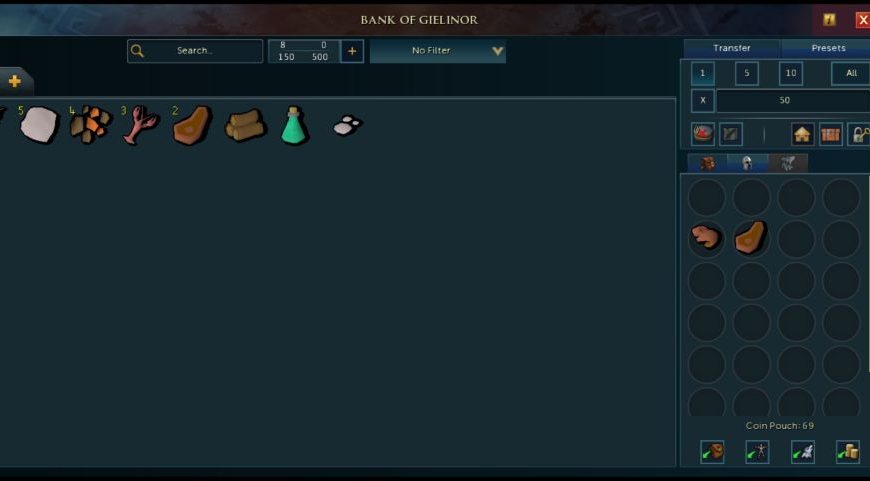Image resolution: width=870 pixels, height=481 pixels.
Task: Deposit worn equipment icon
Action: 757,452
